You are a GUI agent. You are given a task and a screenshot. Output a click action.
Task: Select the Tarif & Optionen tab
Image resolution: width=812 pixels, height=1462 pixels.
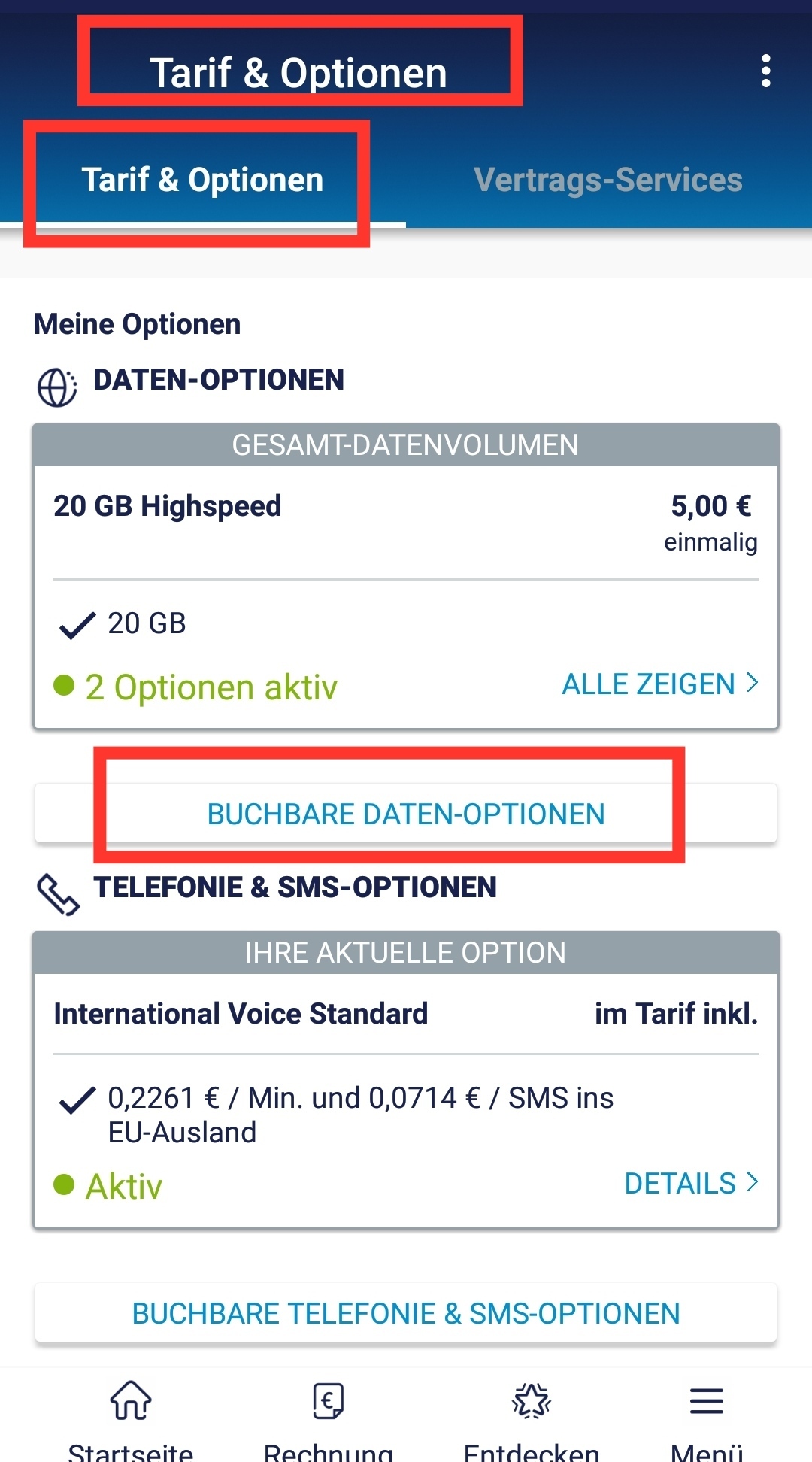coord(202,180)
